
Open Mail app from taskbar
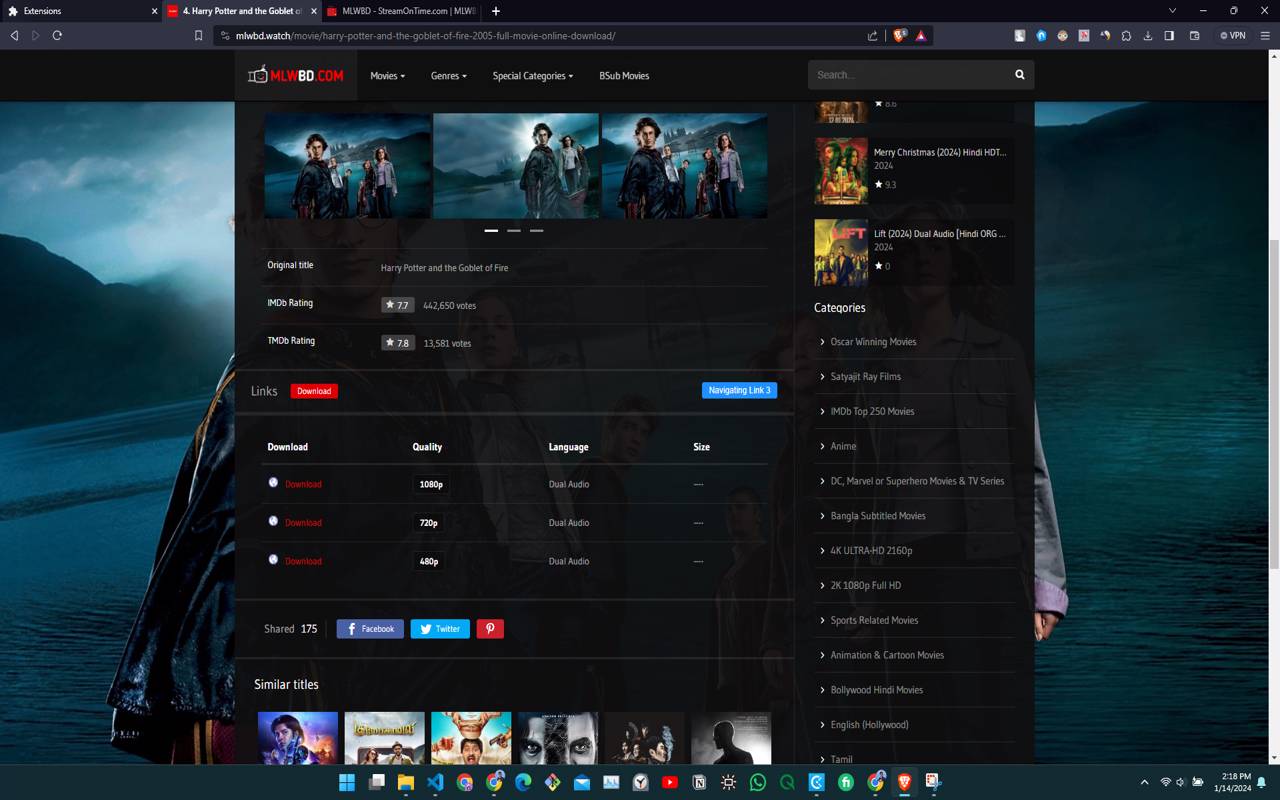pos(582,782)
